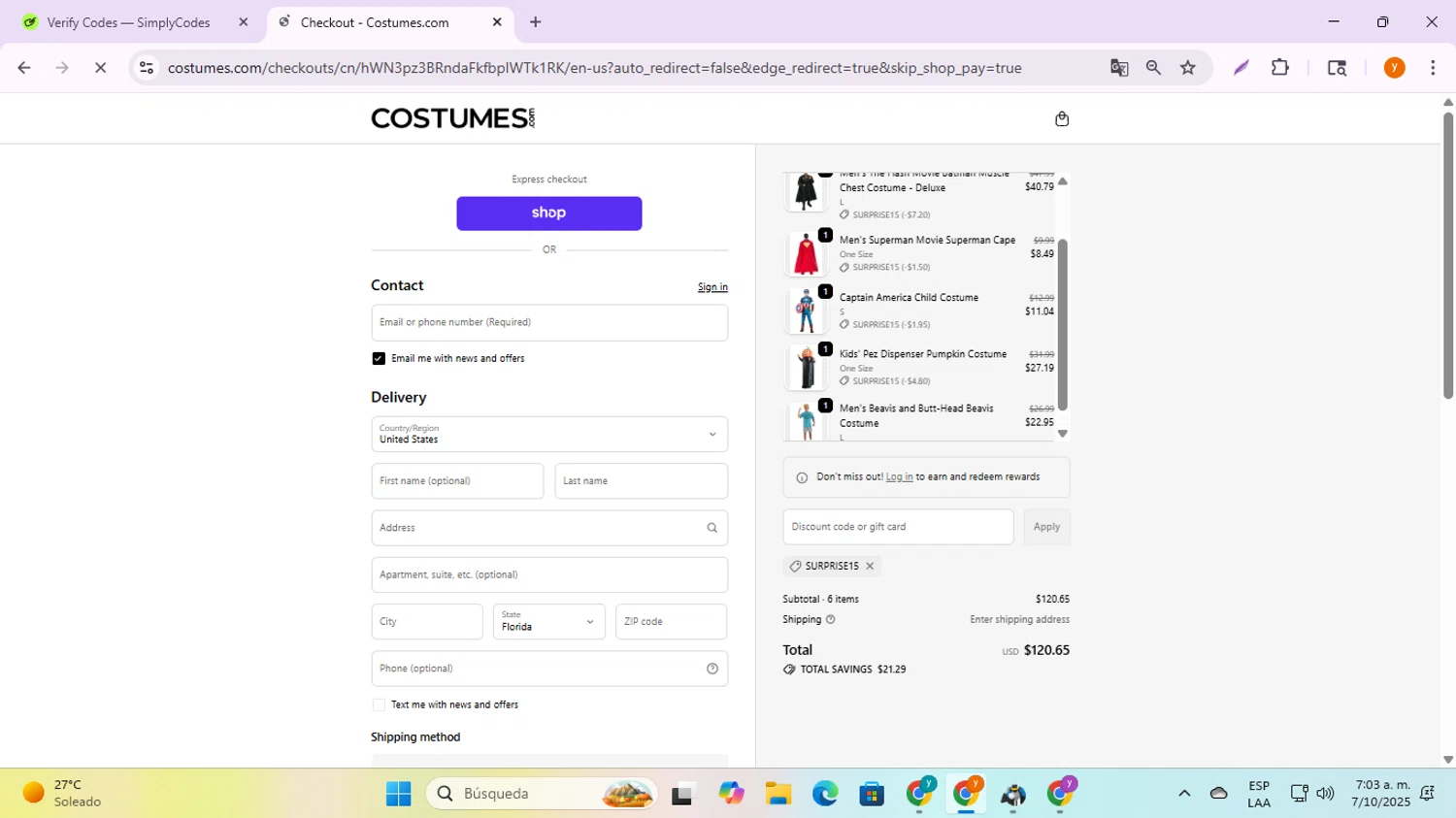Open Microsoft Store from the taskbar
The height and width of the screenshot is (818, 1456).
click(x=872, y=794)
